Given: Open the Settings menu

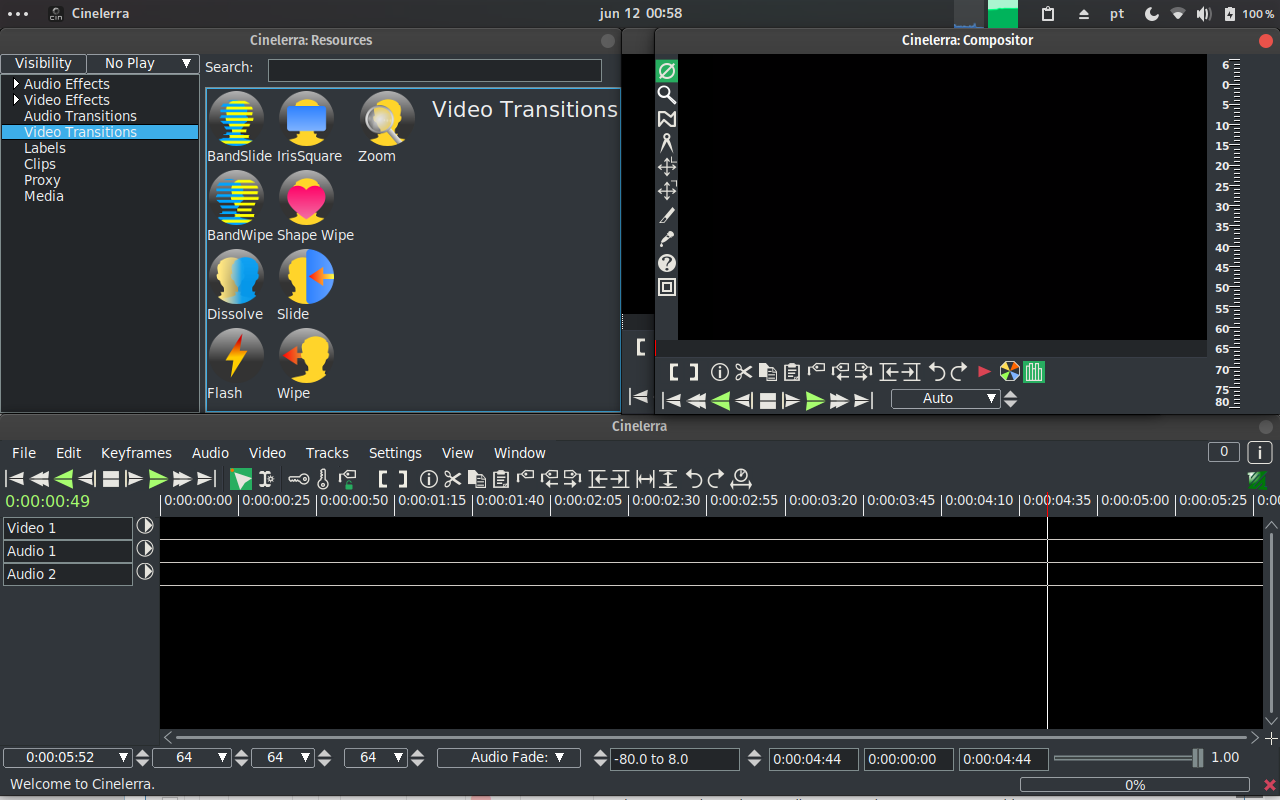Looking at the screenshot, I should point(395,453).
